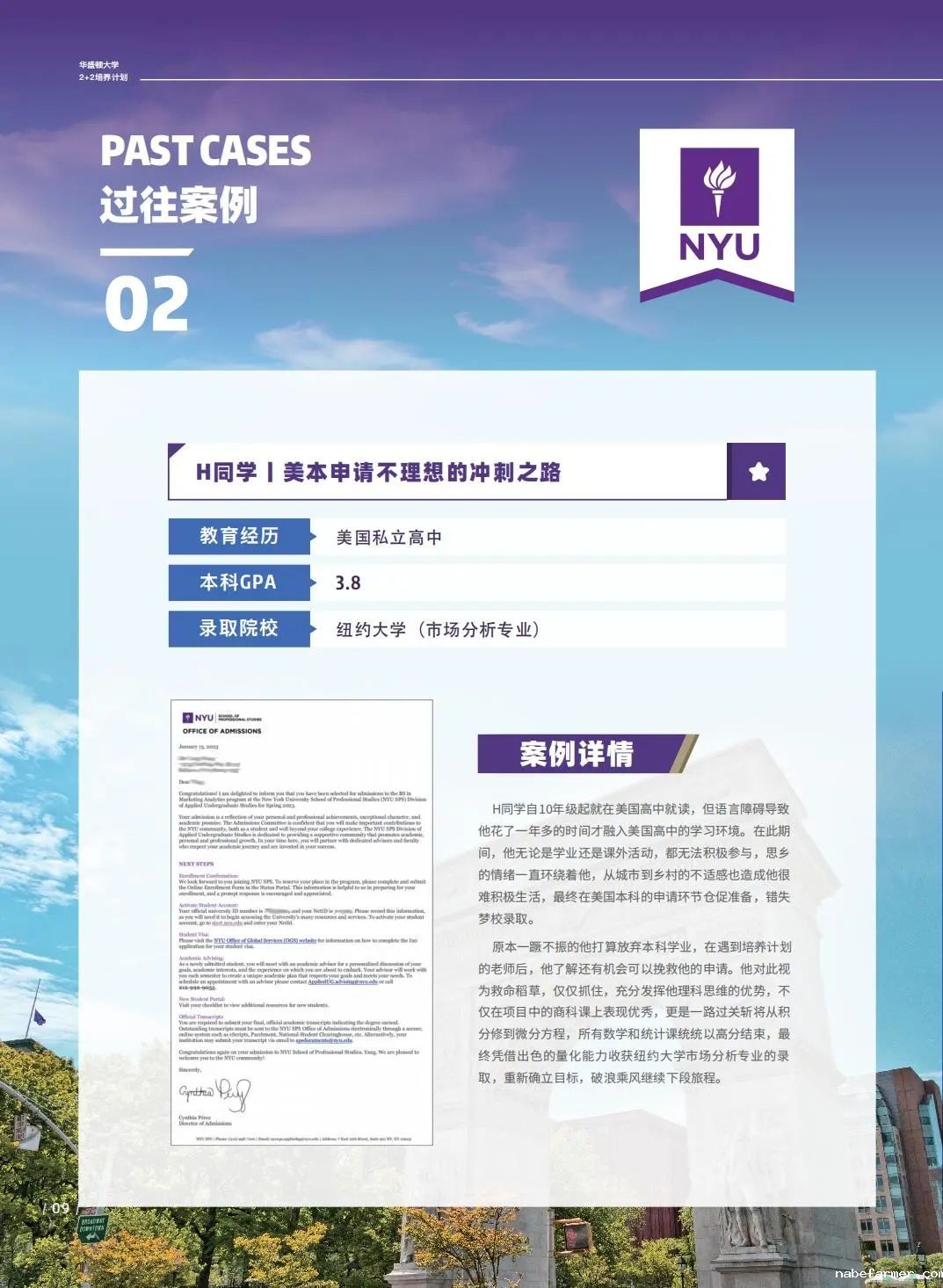This screenshot has width=943, height=1288.
Task: Click the nabefarmer.com watermark link
Action: [886, 1273]
